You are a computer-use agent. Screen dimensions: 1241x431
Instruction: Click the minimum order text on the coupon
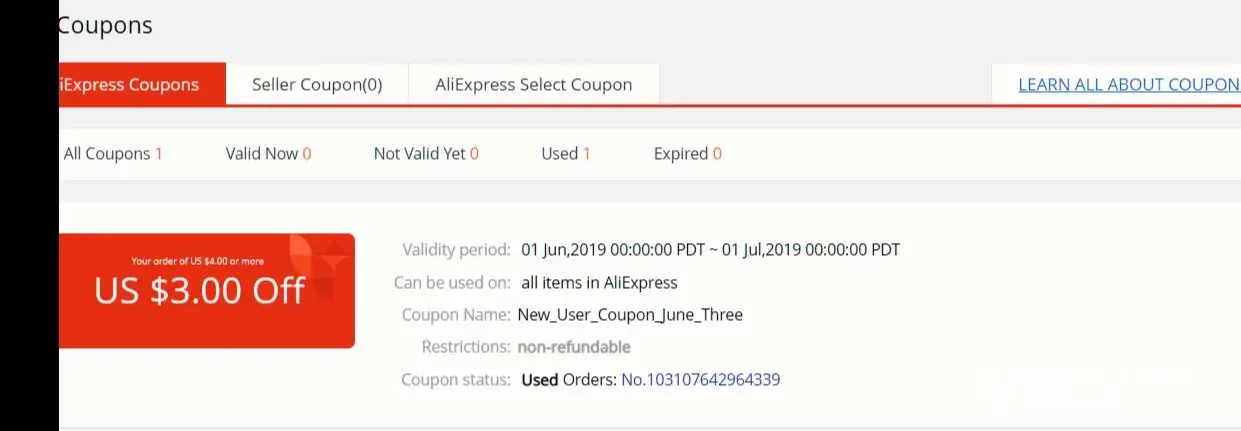[x=198, y=261]
